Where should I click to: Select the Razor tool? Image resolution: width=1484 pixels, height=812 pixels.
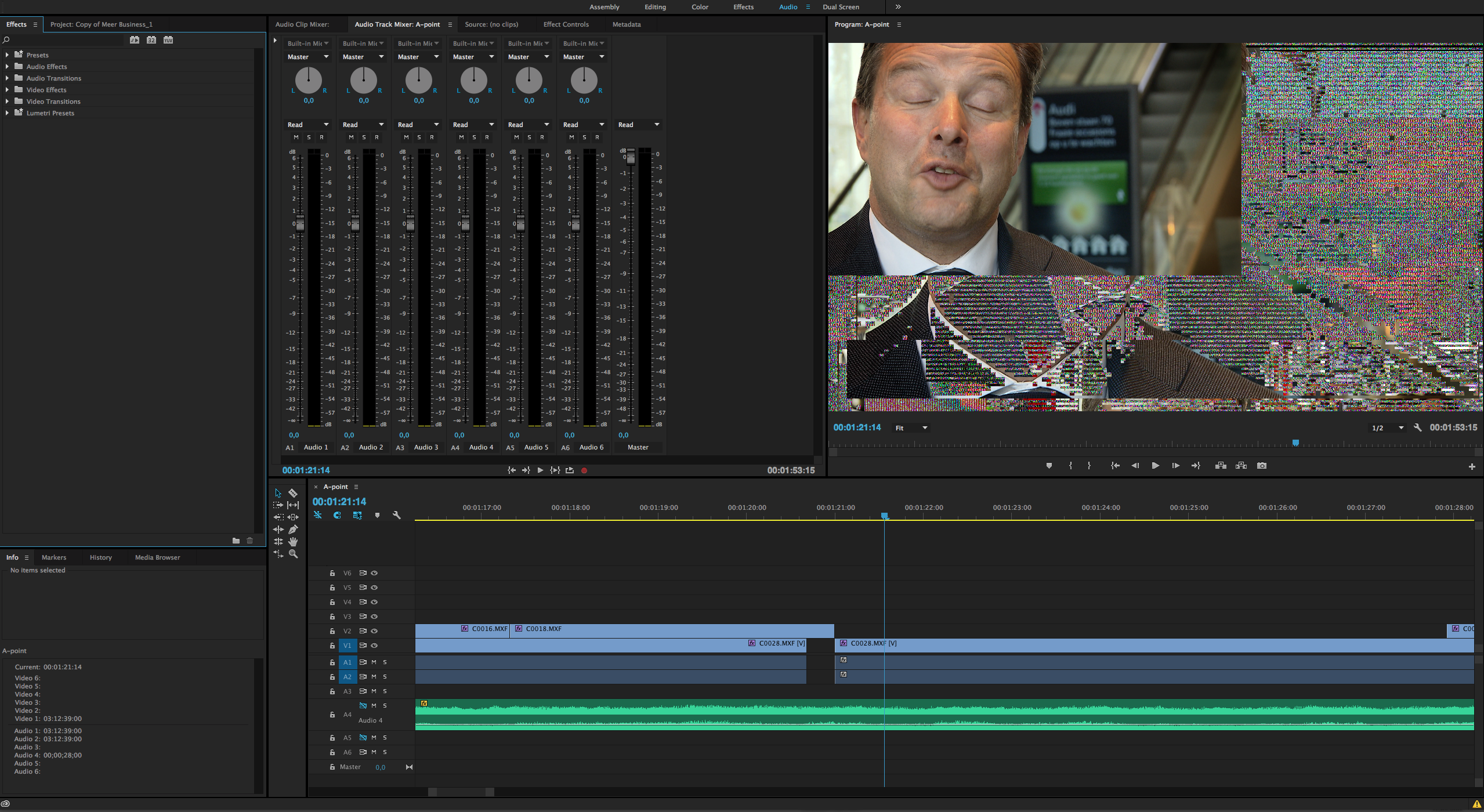click(293, 493)
